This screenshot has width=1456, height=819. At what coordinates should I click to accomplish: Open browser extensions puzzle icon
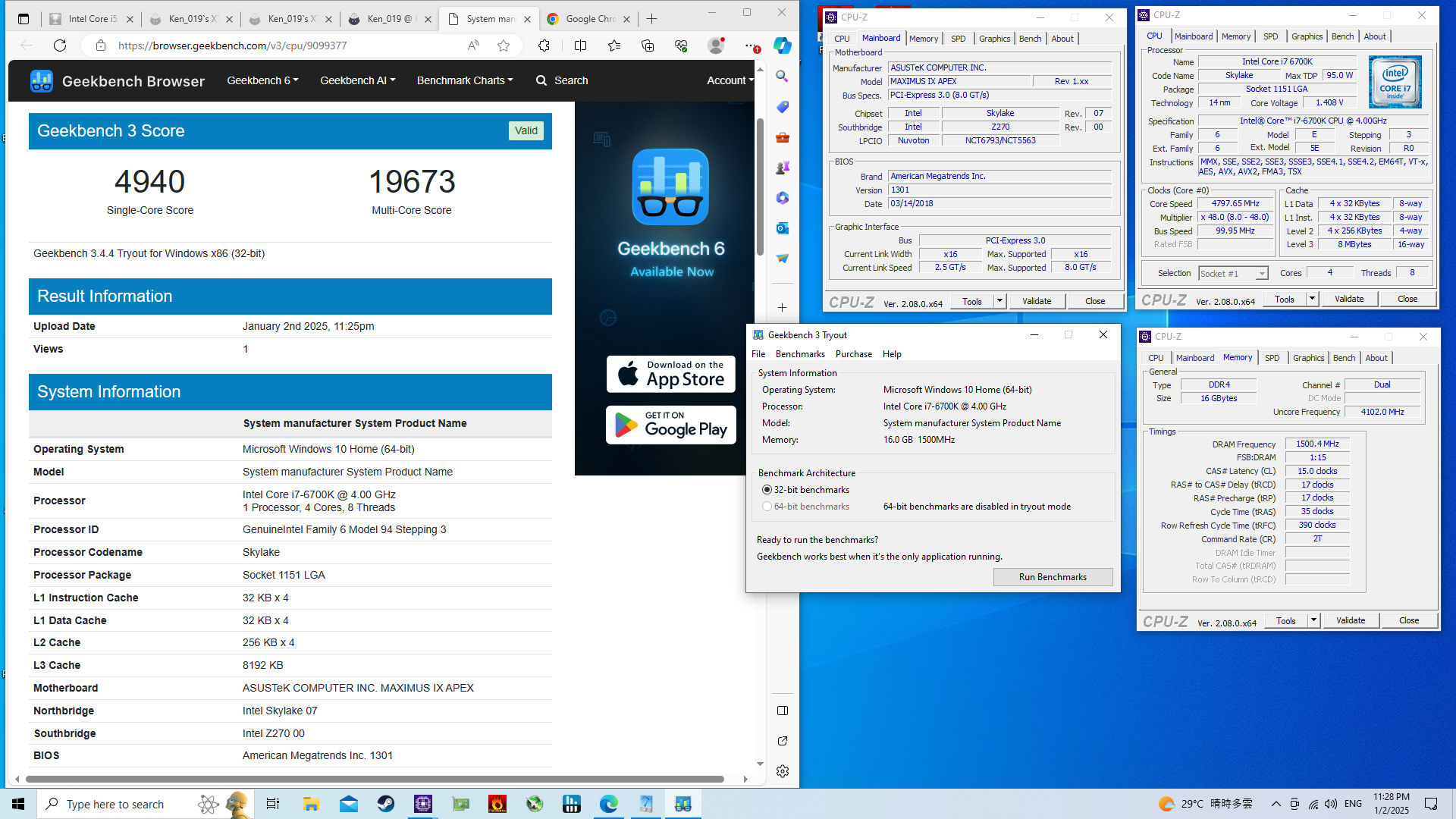[x=544, y=45]
